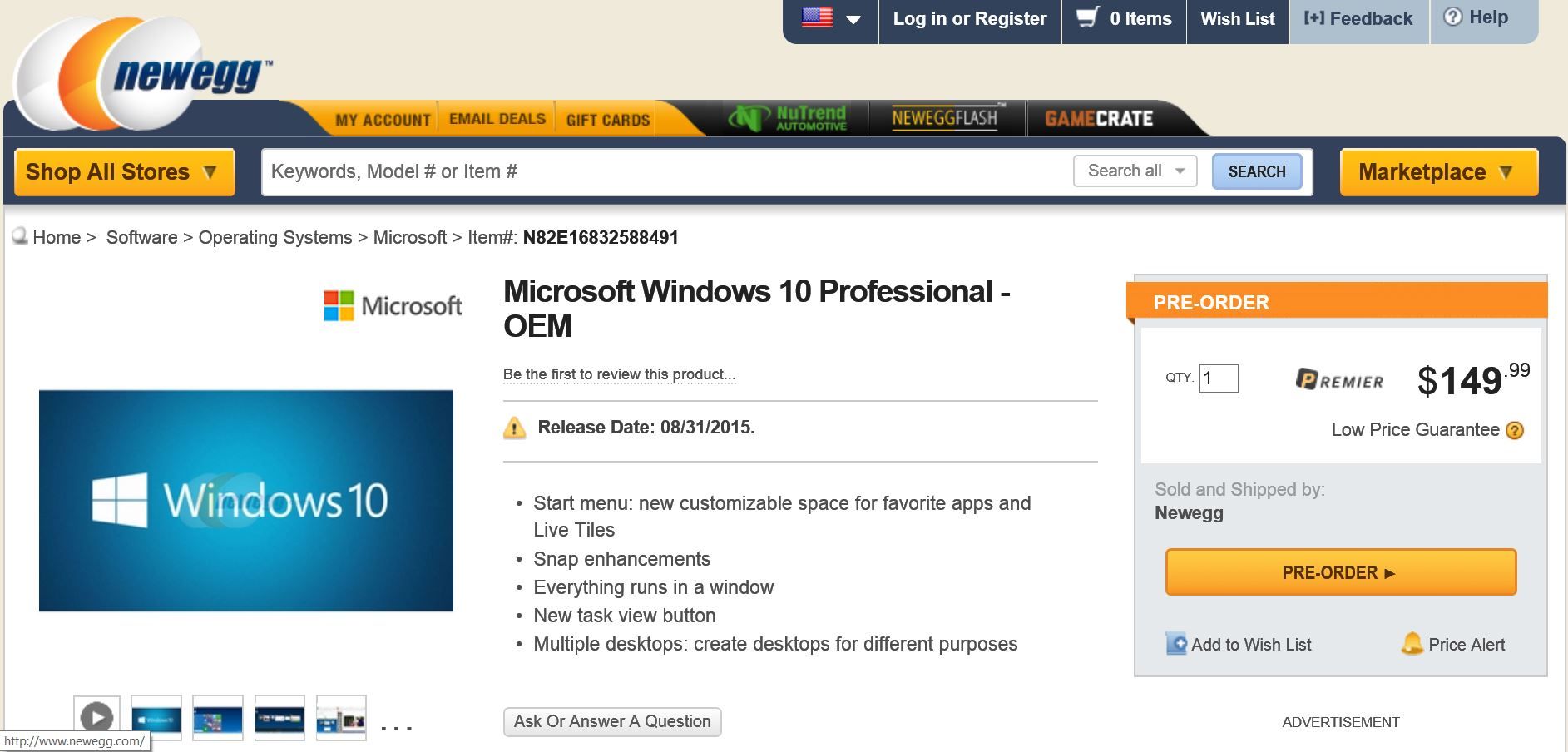Expand the Shop All Stores menu
1568x752 pixels.
click(x=125, y=172)
